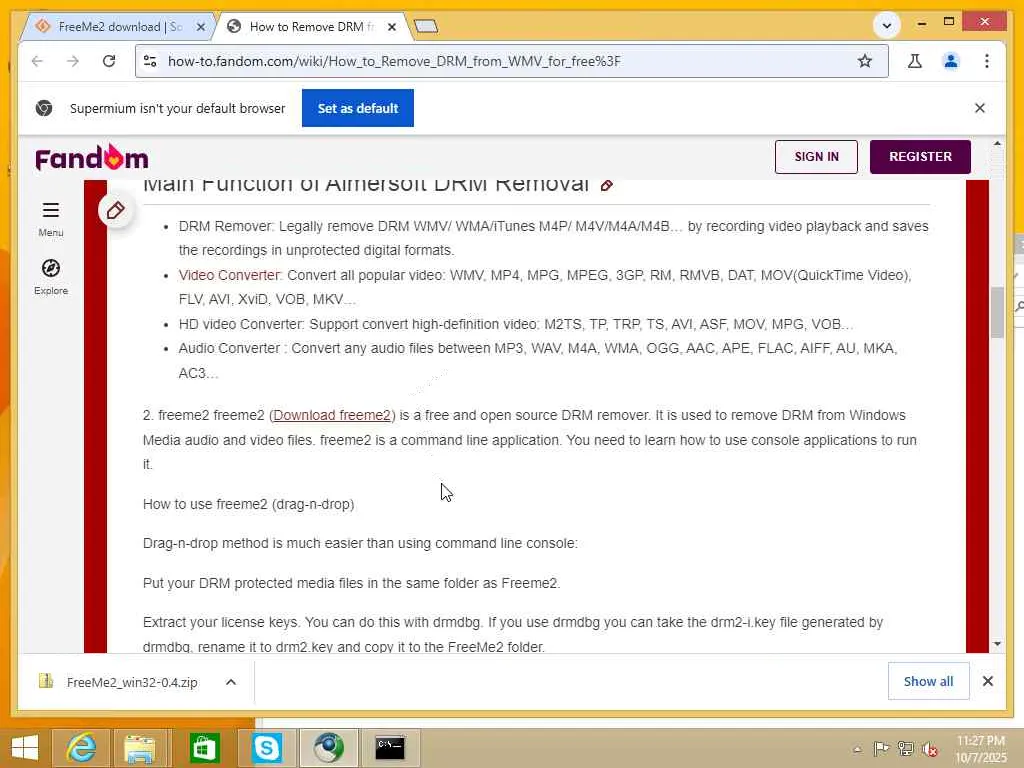Open the Video Converter link

pos(229,276)
